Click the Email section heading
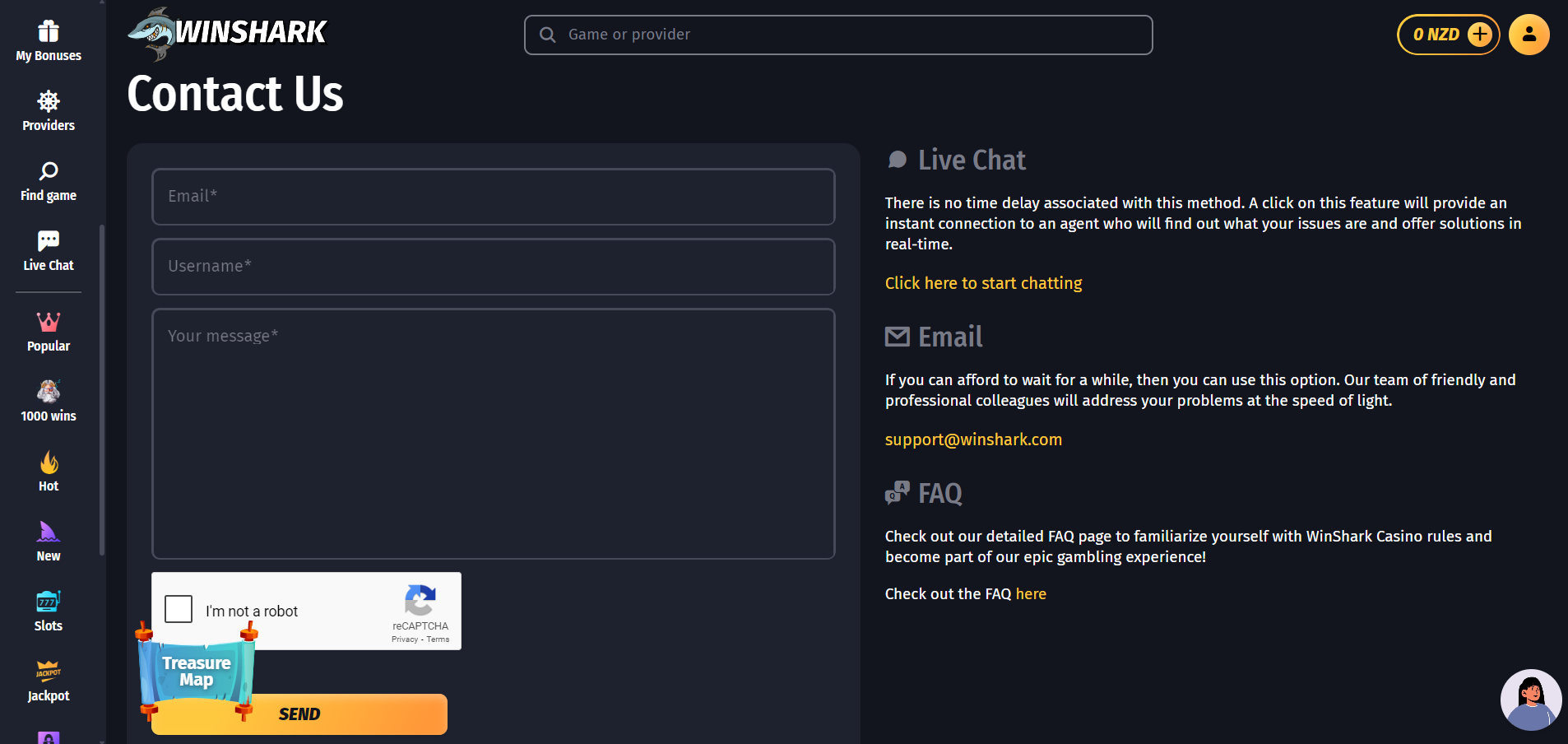Image resolution: width=1568 pixels, height=744 pixels. pos(950,337)
